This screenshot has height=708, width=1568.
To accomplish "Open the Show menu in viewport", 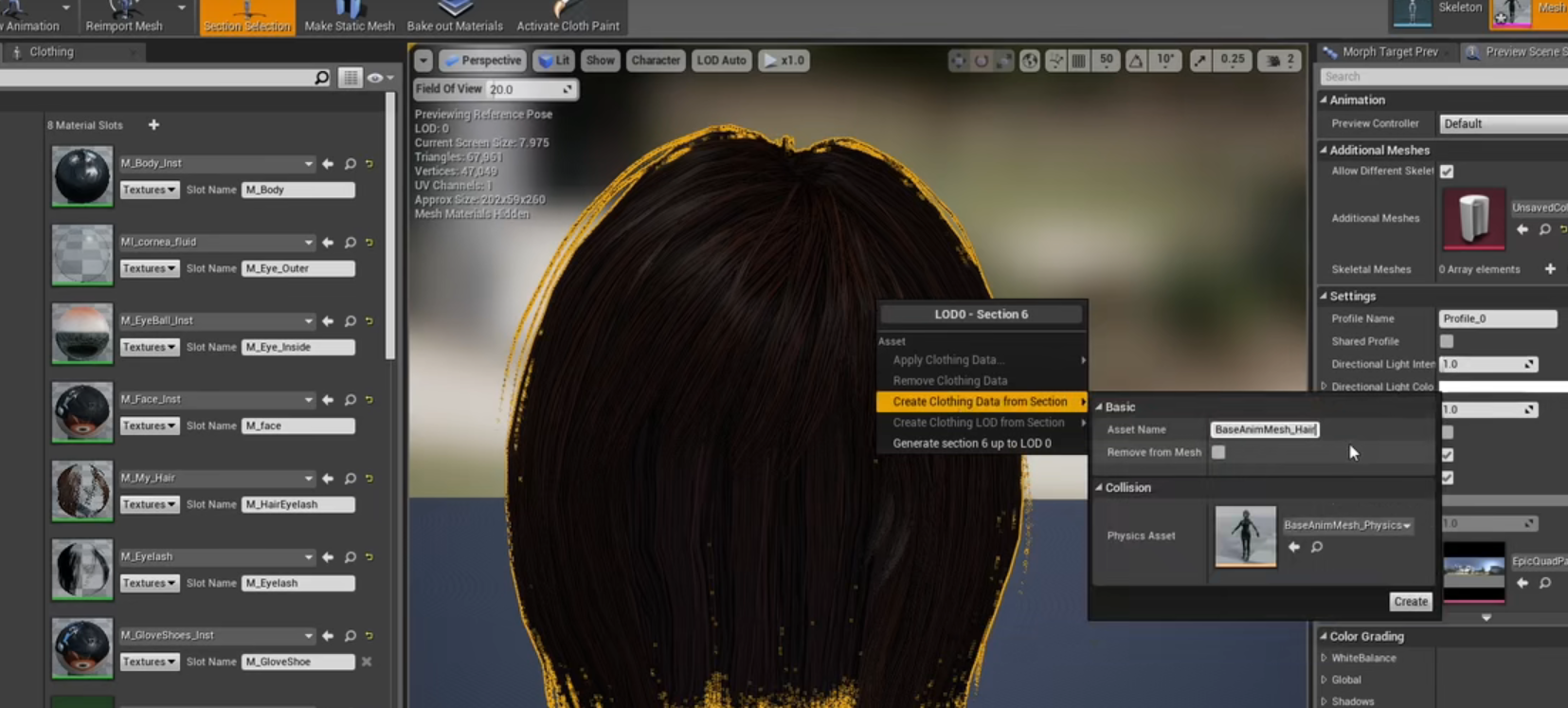I will (600, 61).
